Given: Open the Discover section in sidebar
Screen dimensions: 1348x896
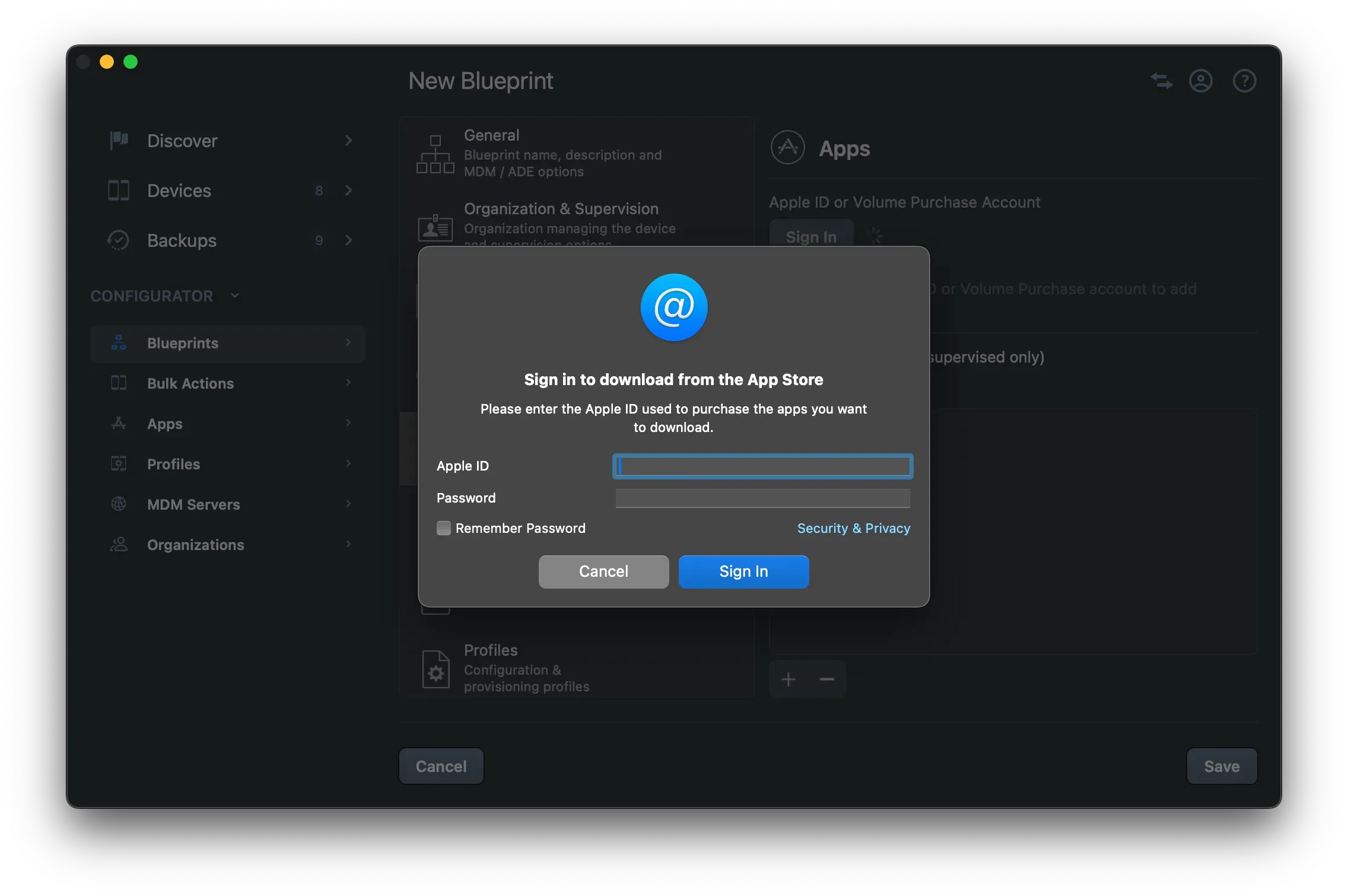Looking at the screenshot, I should pos(119,141).
